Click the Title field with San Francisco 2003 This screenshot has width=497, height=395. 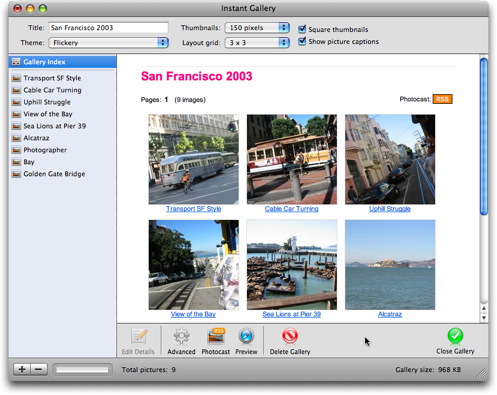coord(109,28)
